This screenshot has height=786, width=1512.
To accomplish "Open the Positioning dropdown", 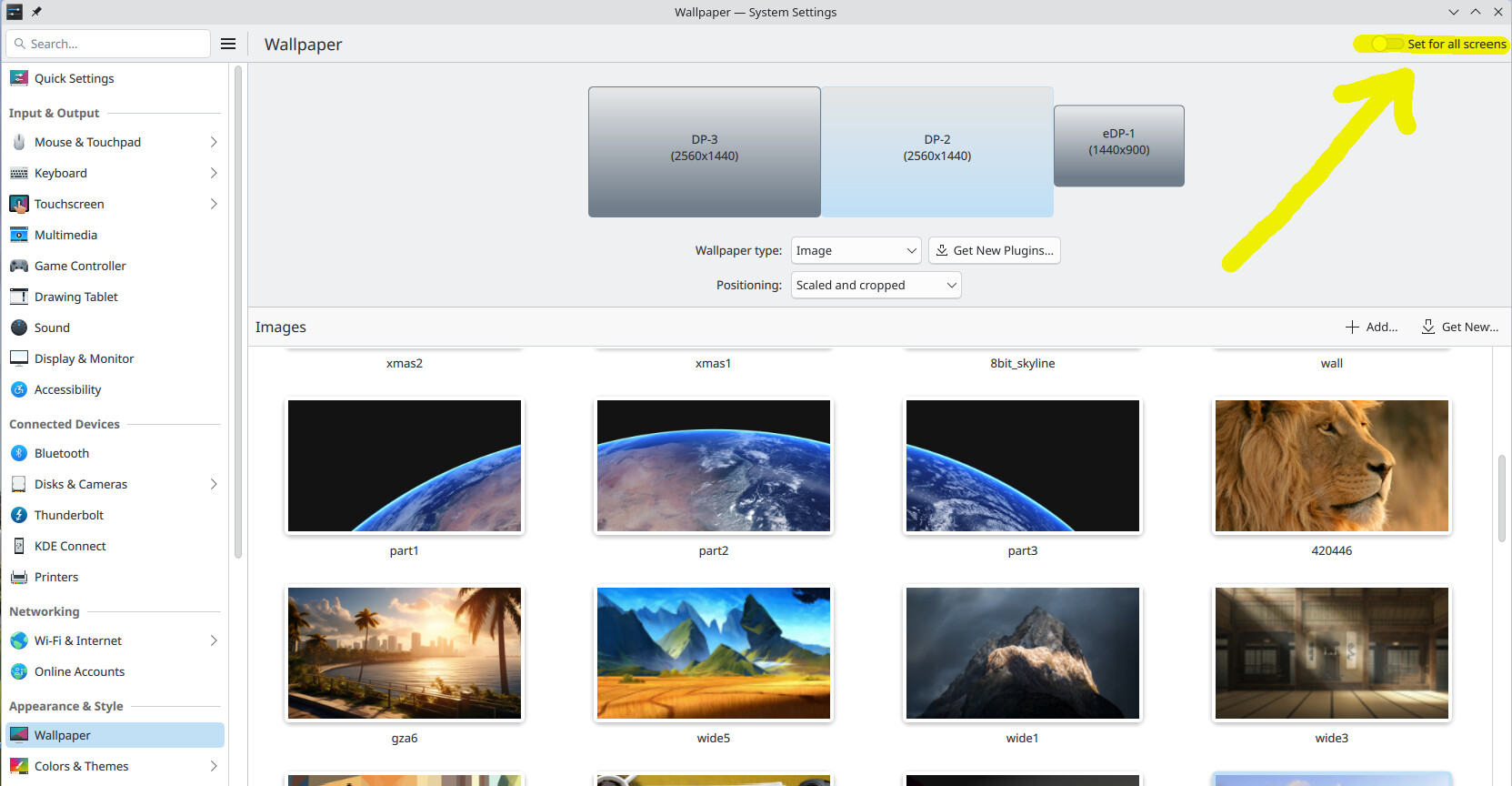I will point(876,285).
